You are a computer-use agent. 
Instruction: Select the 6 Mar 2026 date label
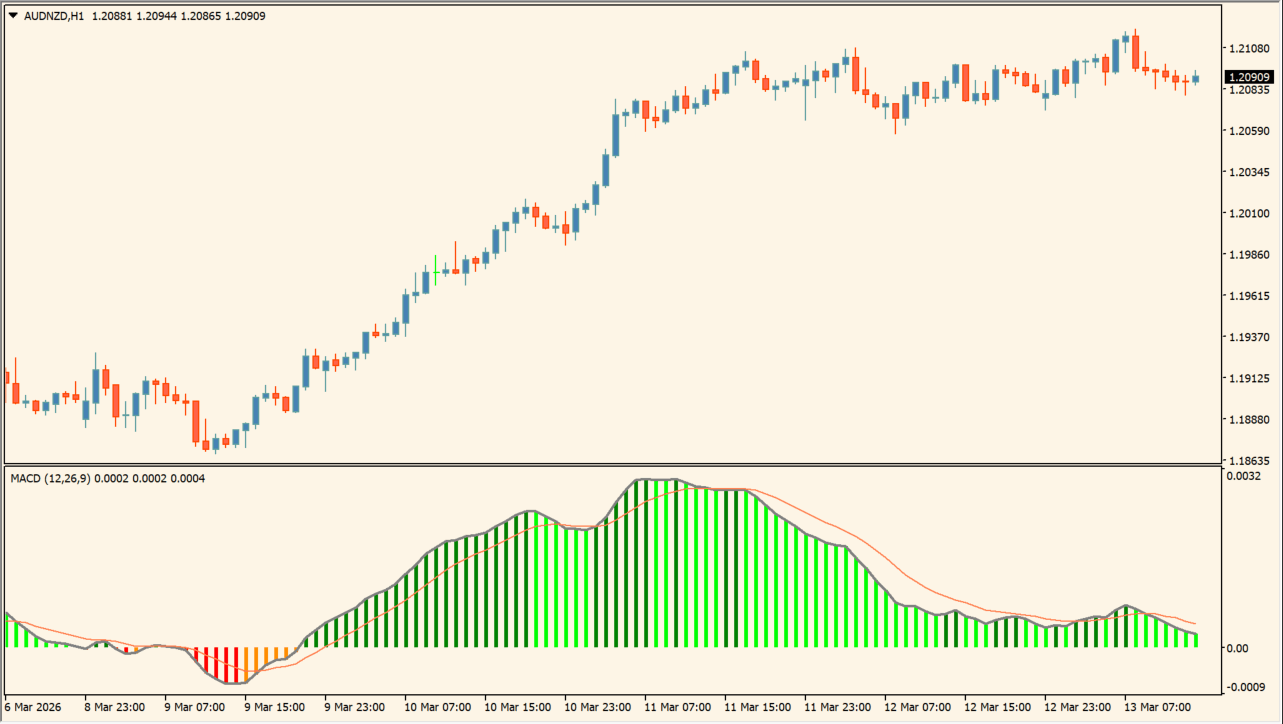point(34,707)
